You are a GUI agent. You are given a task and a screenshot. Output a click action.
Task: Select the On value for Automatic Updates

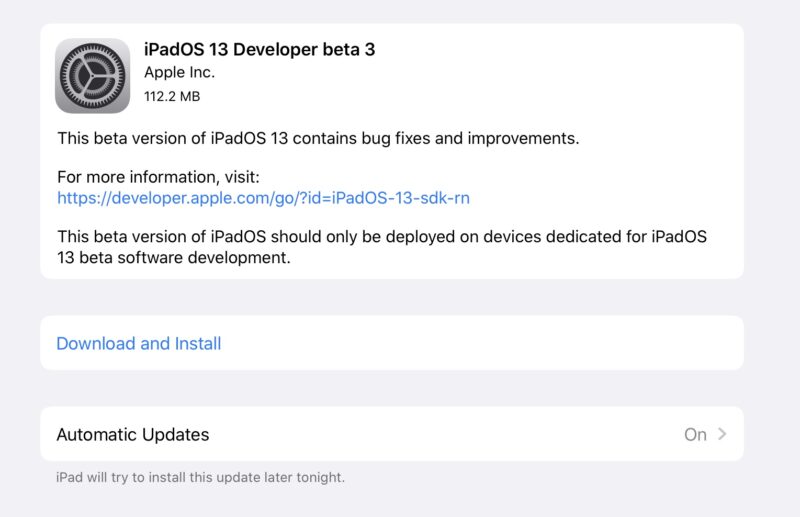(x=695, y=434)
